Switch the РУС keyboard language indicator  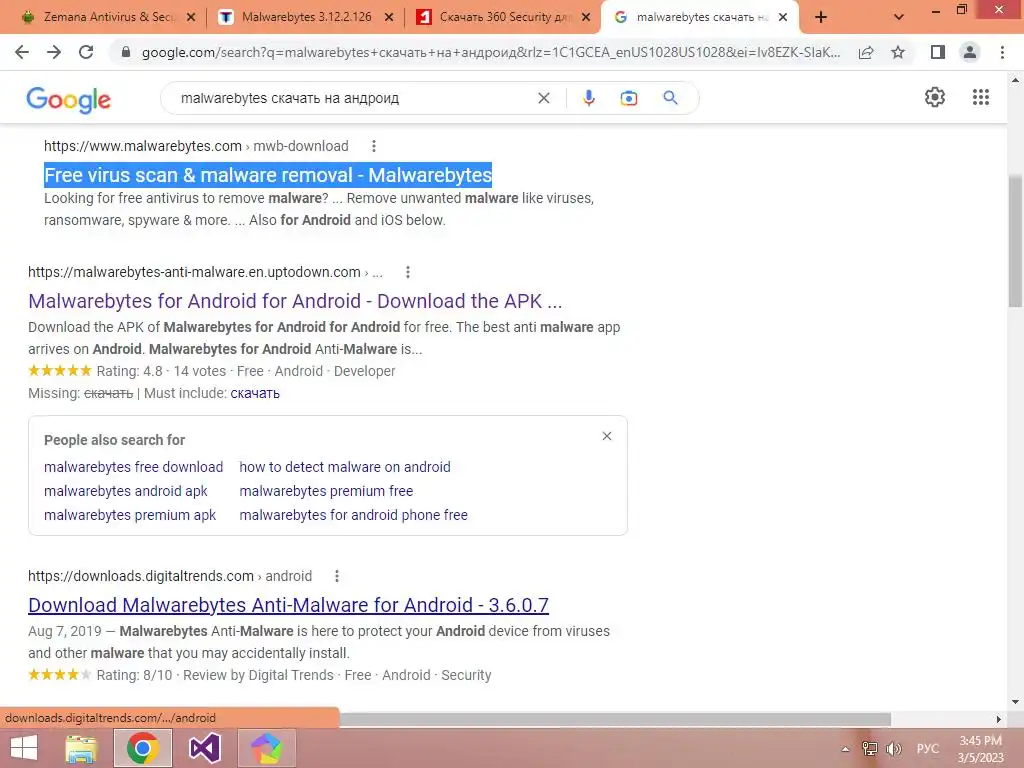[x=927, y=748]
